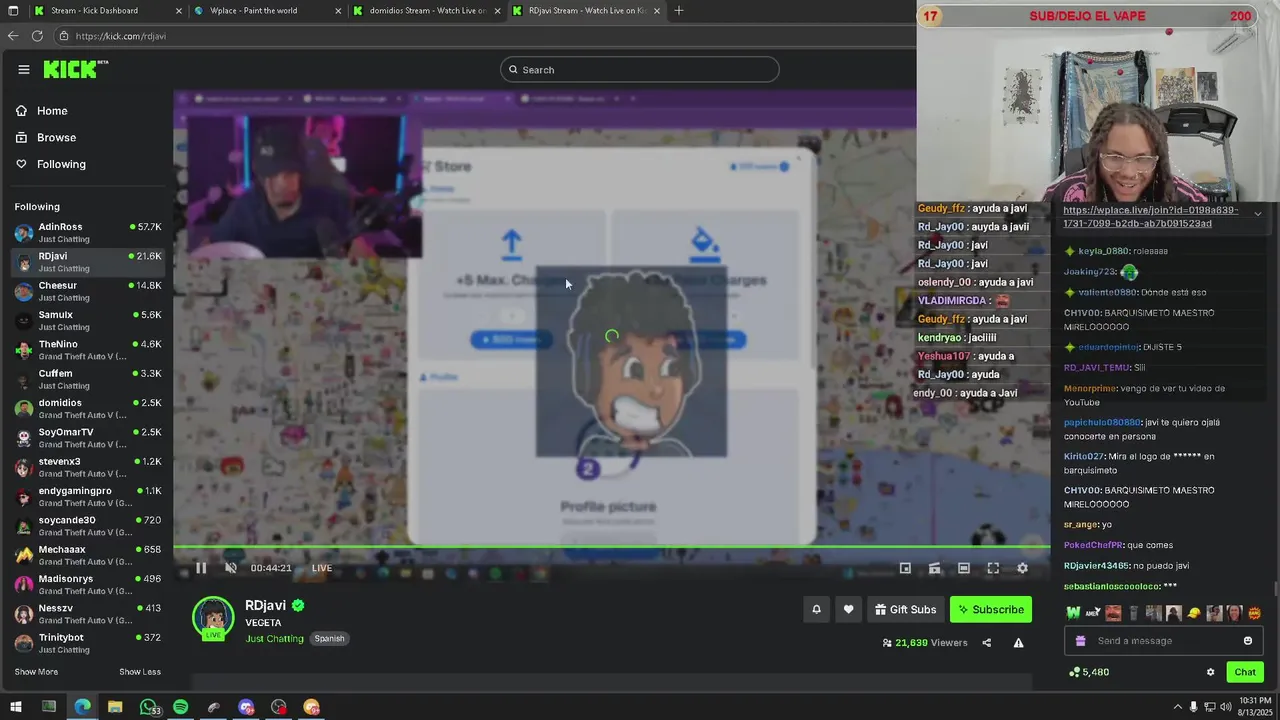Viewport: 1280px width, 720px height.
Task: Open Mechaaax channel in Following list
Action: point(88,555)
